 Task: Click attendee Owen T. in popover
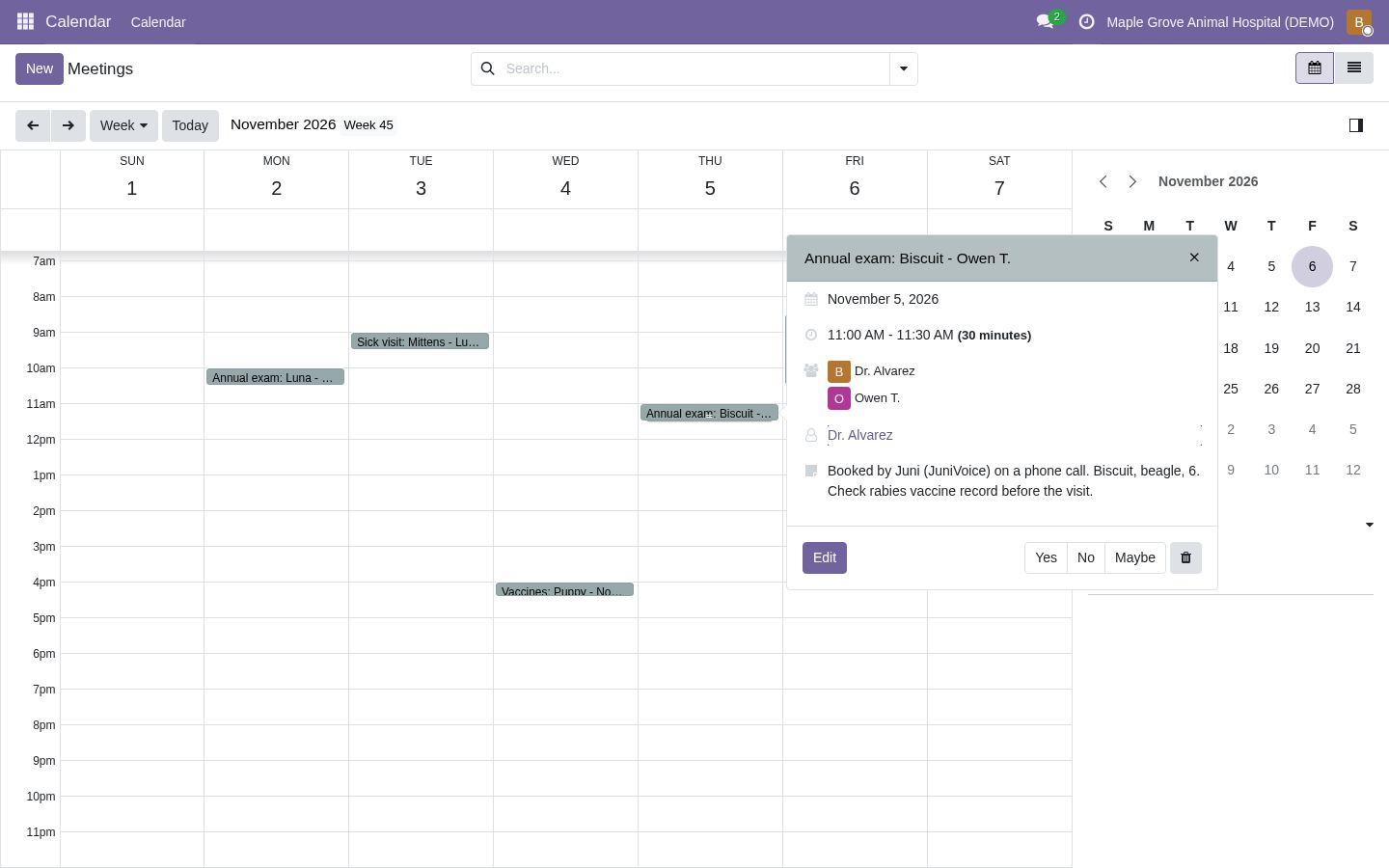(877, 398)
